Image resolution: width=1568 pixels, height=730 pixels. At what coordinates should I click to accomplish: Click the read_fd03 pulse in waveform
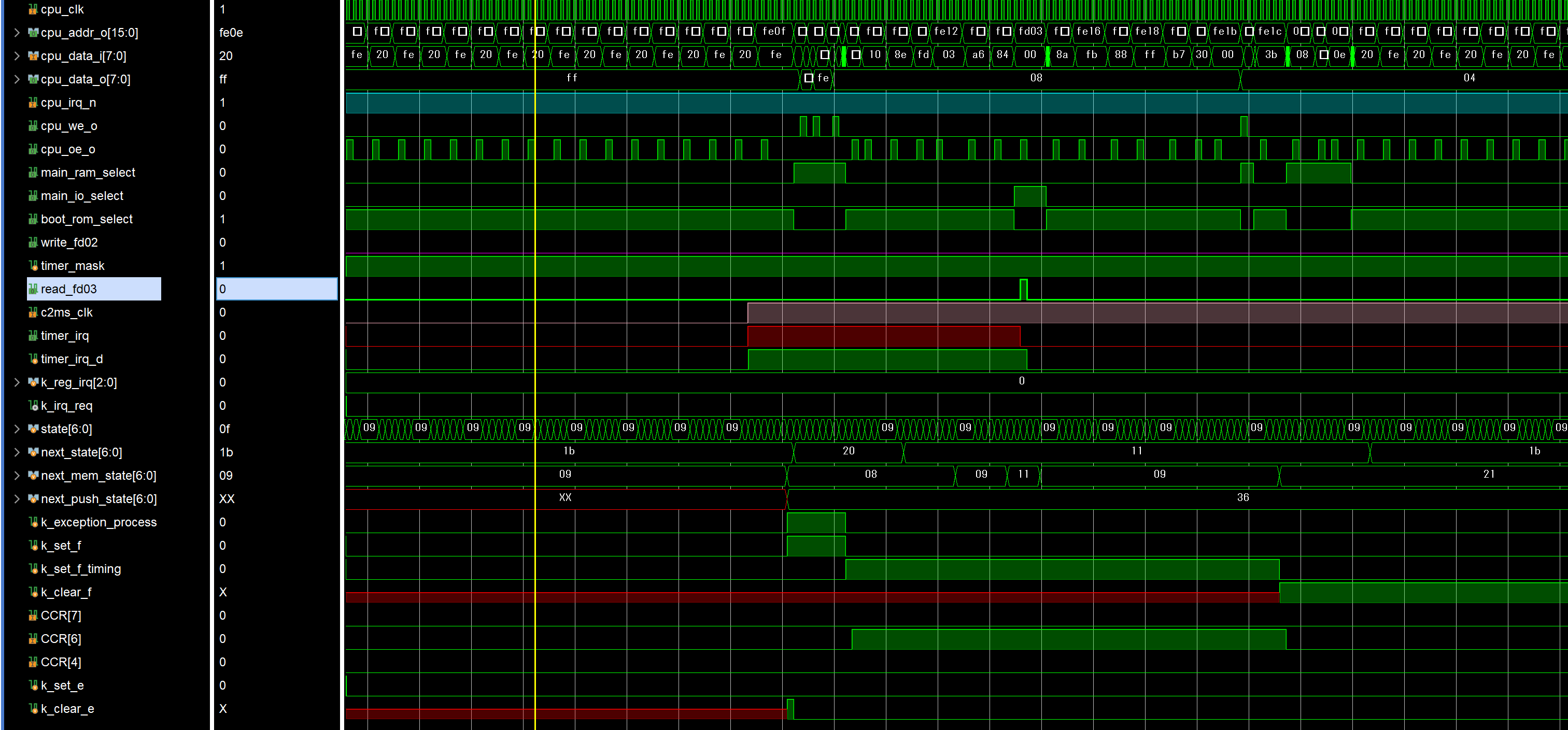[1023, 289]
